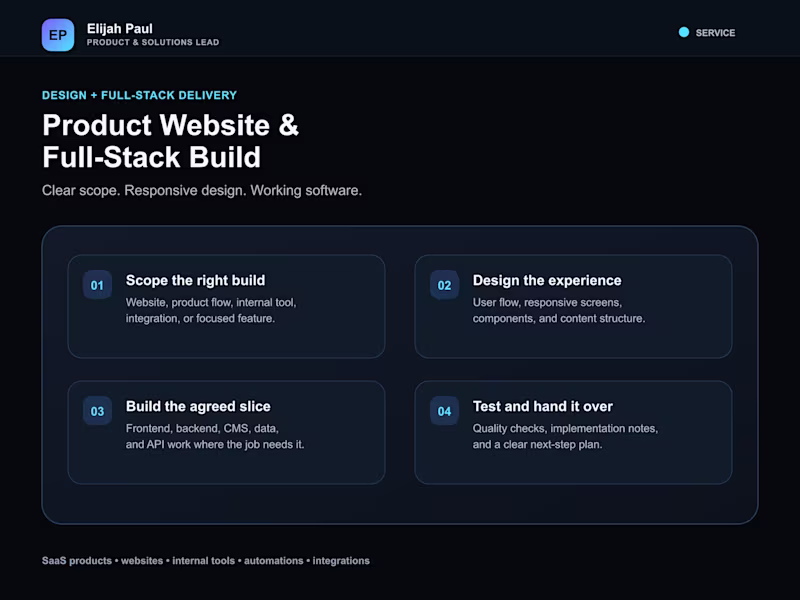Click description starting Frontend, backend, CMS

pos(215,436)
